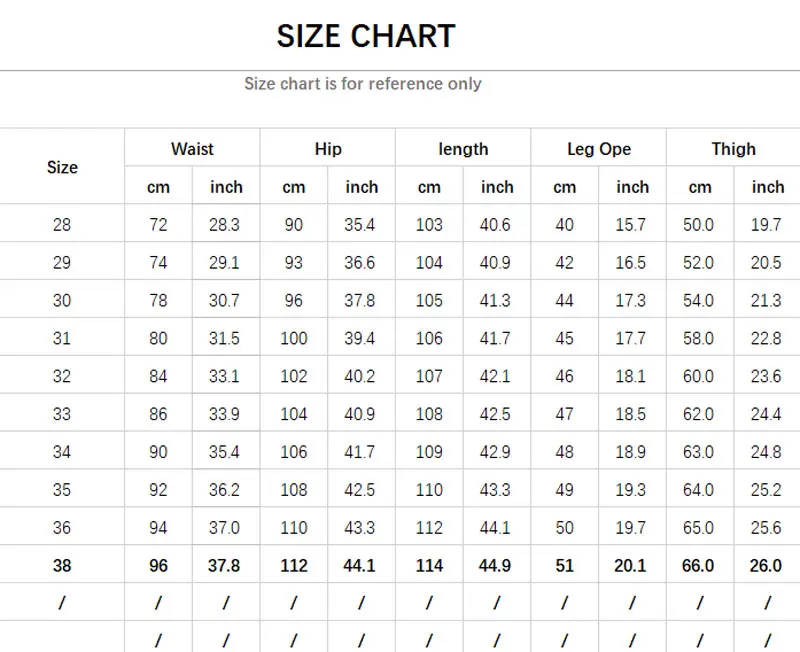Click the Hip column header
Image resolution: width=800 pixels, height=652 pixels.
(x=328, y=149)
